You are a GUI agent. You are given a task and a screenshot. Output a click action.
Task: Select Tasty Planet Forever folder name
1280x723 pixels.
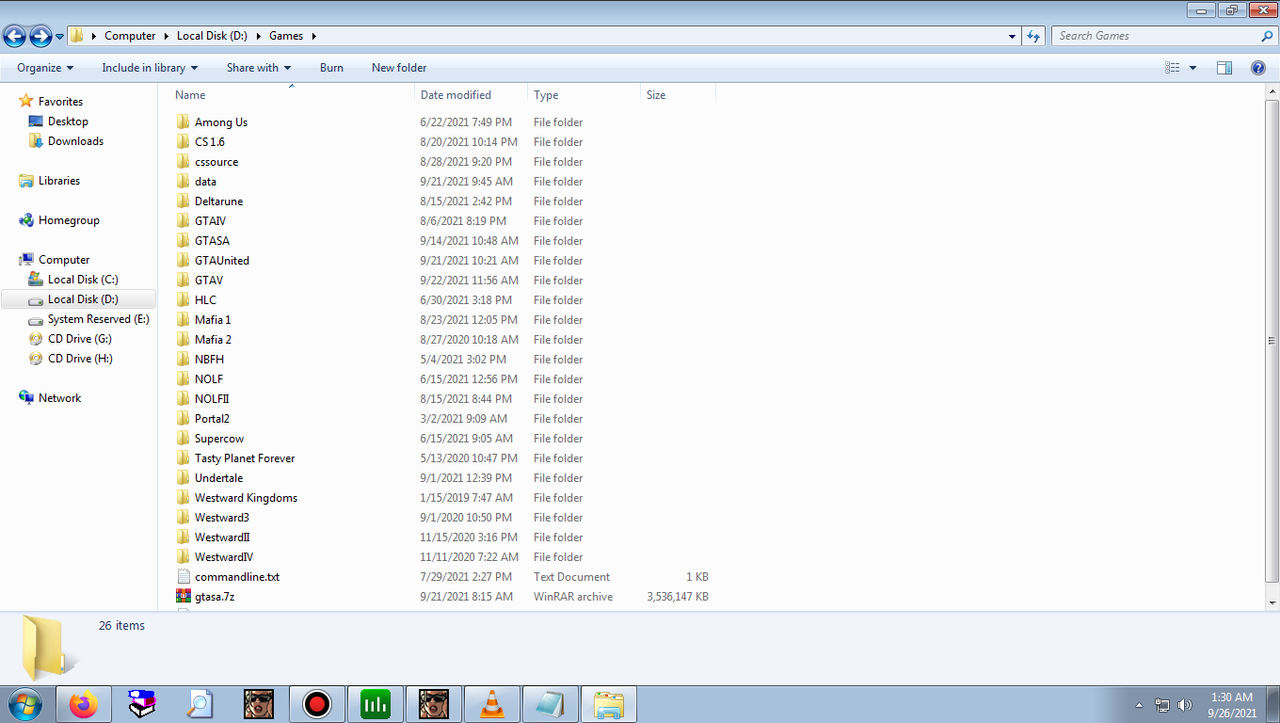click(245, 458)
